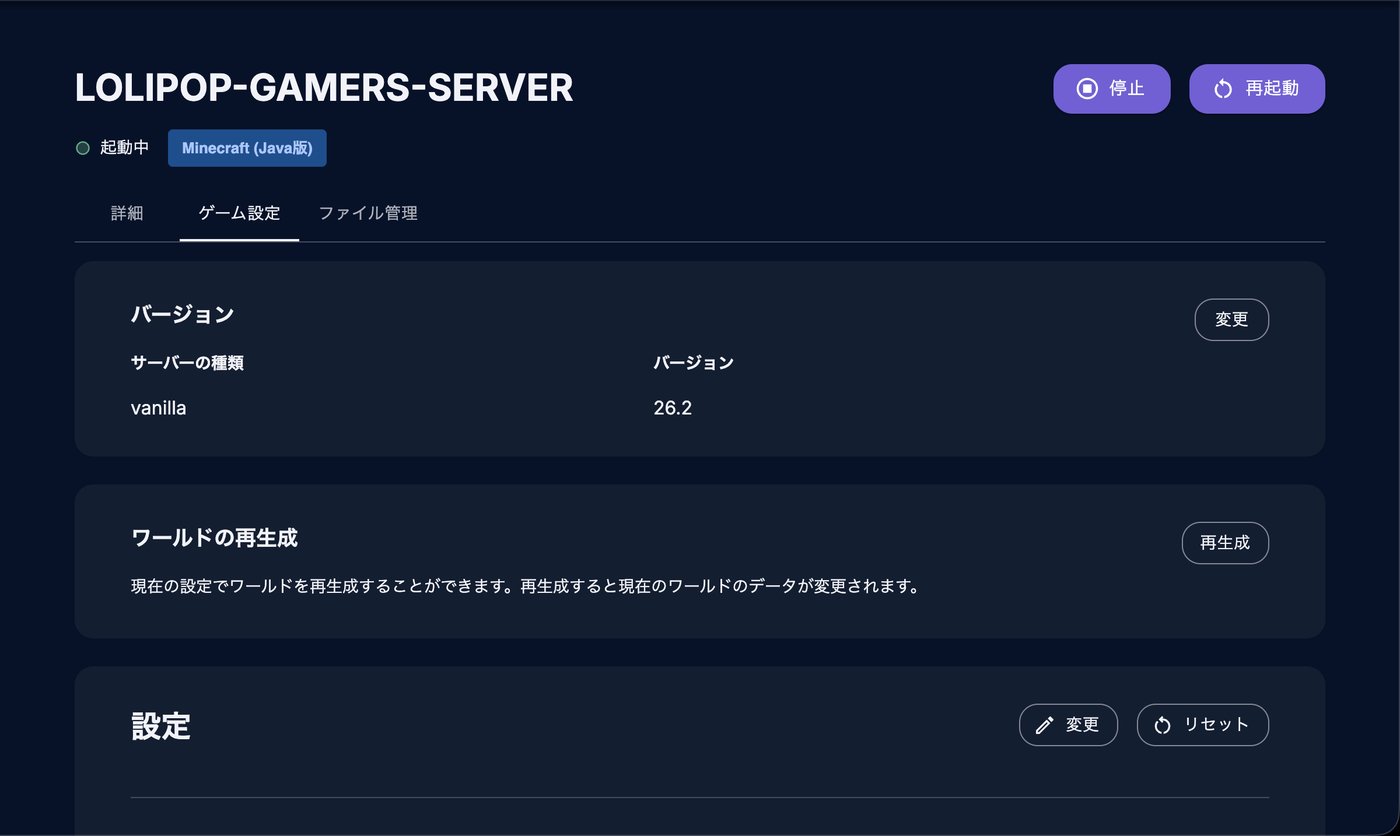Click the Minecraft (Java版) badge

tap(247, 148)
